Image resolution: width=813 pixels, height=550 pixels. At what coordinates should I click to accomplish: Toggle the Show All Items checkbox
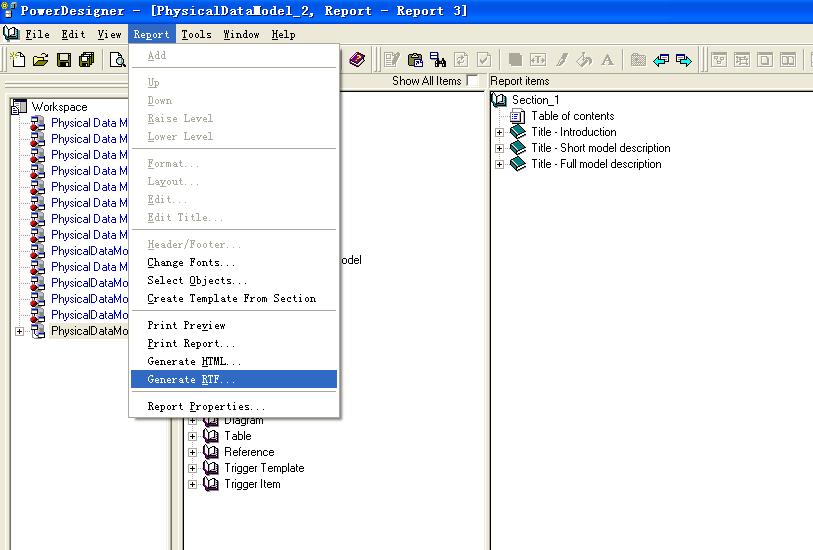point(472,81)
